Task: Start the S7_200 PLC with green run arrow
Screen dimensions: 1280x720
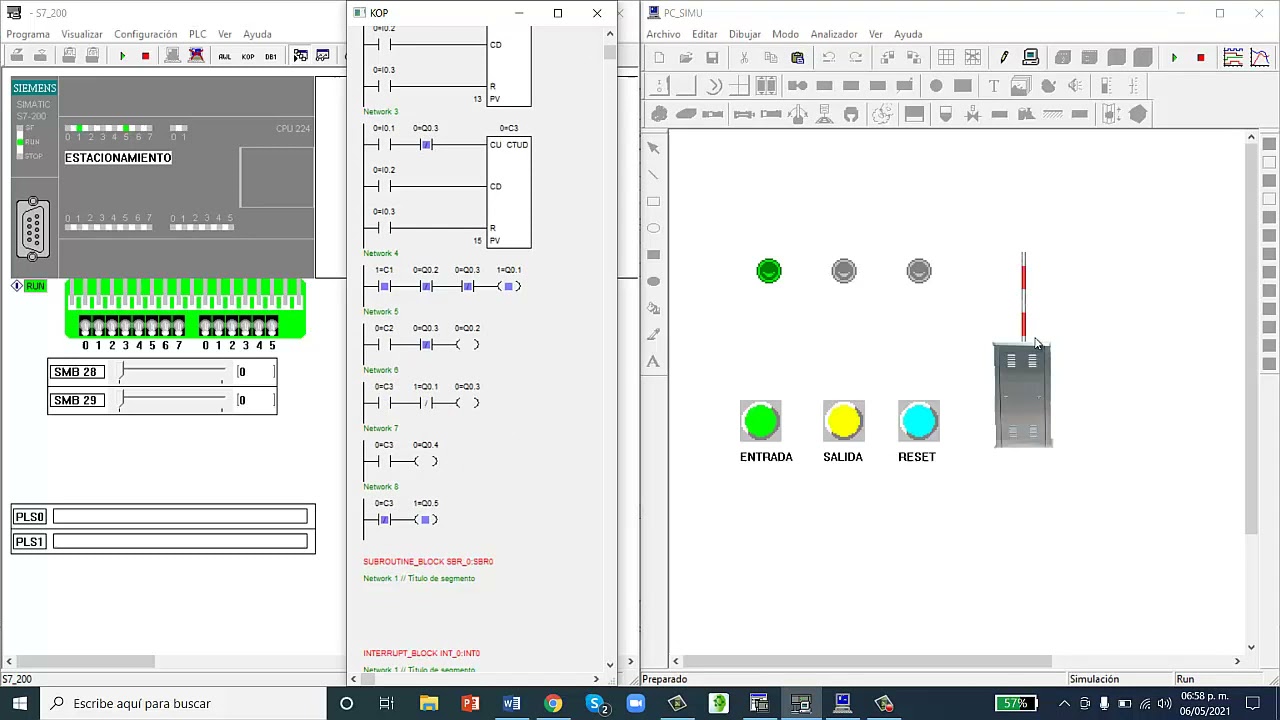Action: (x=122, y=56)
